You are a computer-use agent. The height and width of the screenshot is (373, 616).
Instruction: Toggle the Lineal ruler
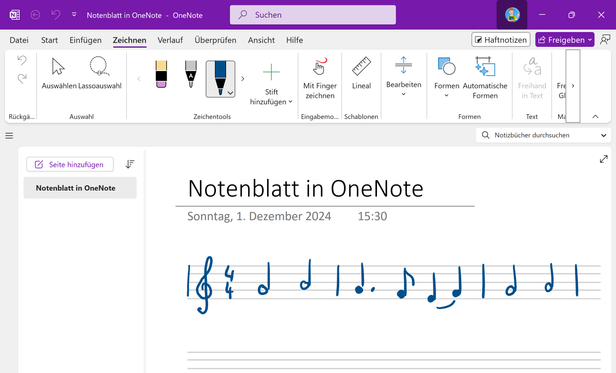tap(361, 73)
